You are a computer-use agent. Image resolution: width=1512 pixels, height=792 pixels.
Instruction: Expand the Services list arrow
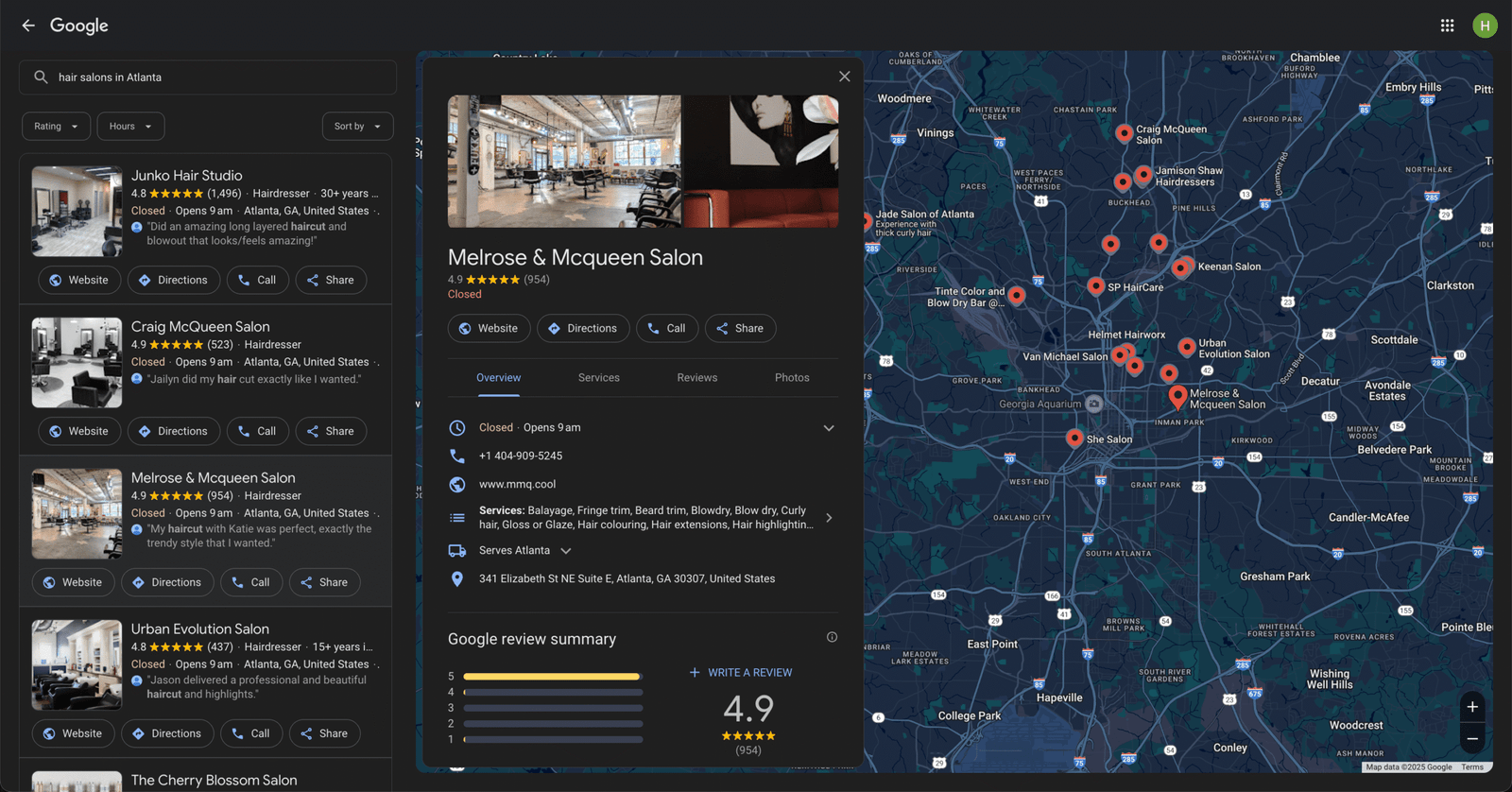pos(829,518)
